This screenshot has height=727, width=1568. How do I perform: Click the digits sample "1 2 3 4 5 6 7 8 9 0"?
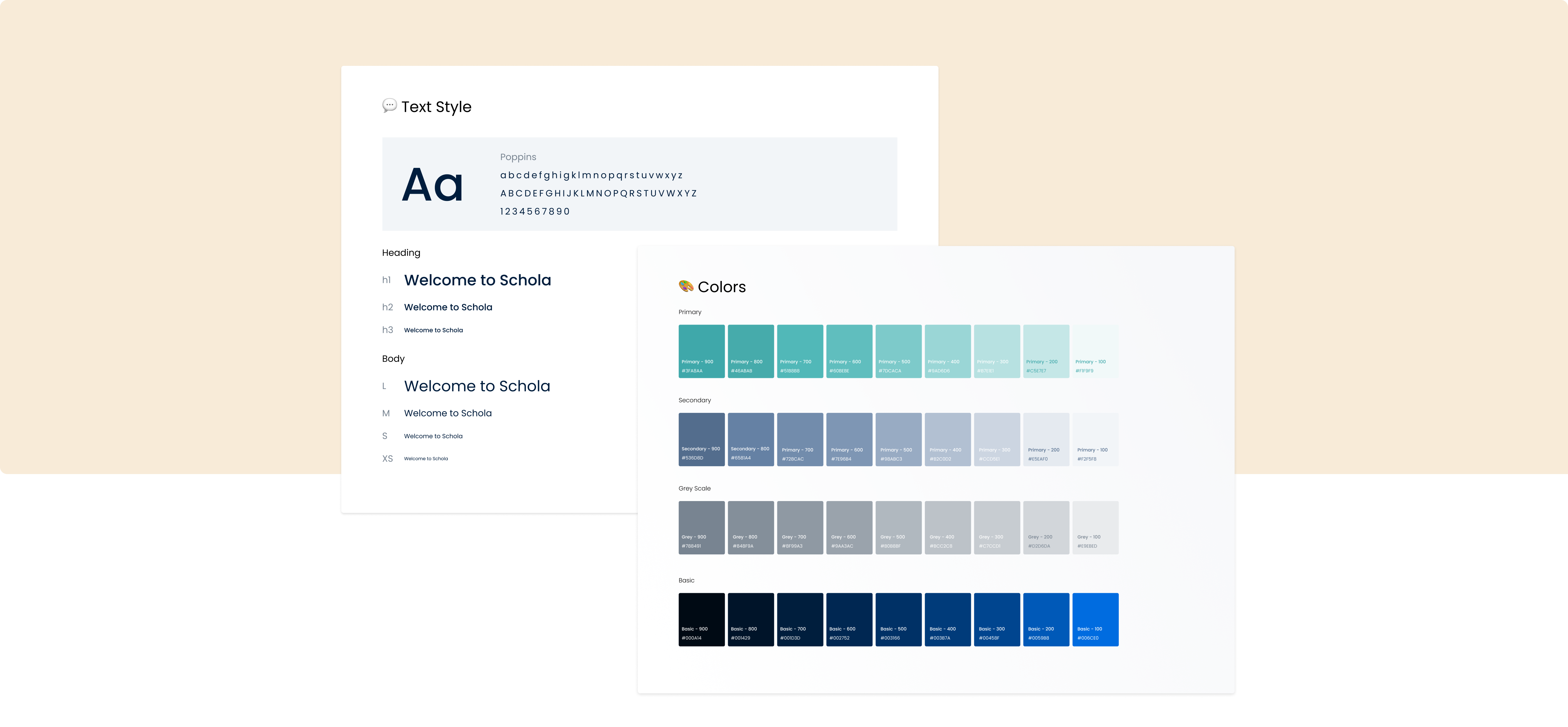pyautogui.click(x=534, y=211)
